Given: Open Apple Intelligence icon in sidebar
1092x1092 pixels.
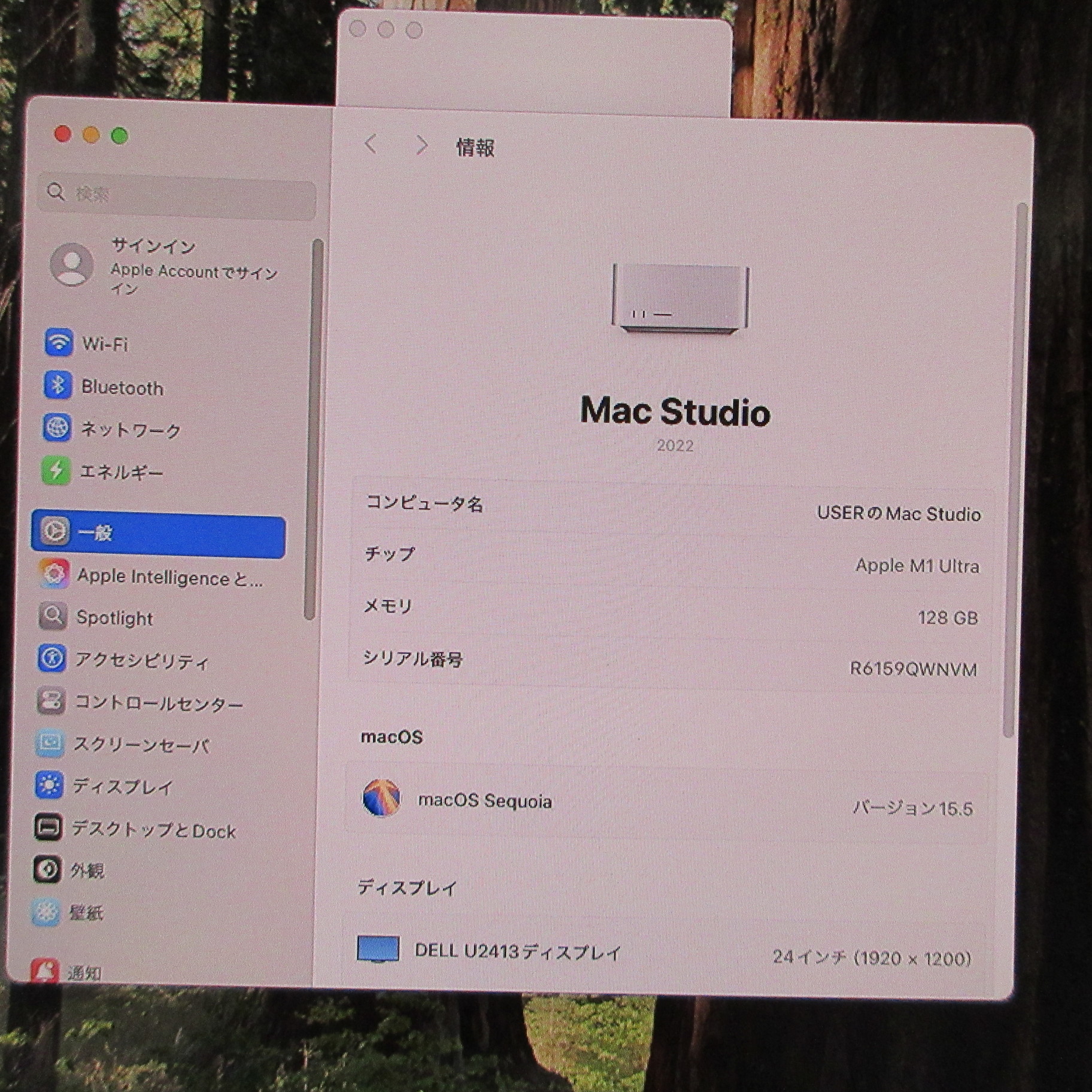Looking at the screenshot, I should (54, 574).
